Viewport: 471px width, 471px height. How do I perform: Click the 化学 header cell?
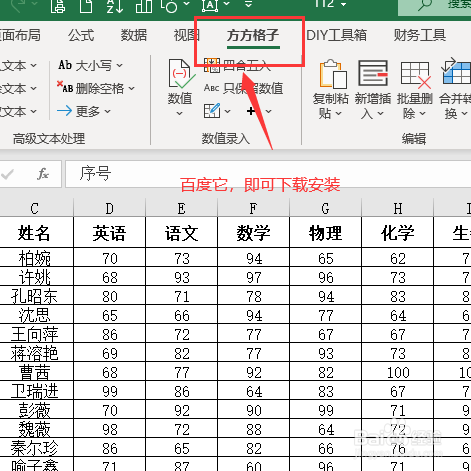pyautogui.click(x=397, y=233)
